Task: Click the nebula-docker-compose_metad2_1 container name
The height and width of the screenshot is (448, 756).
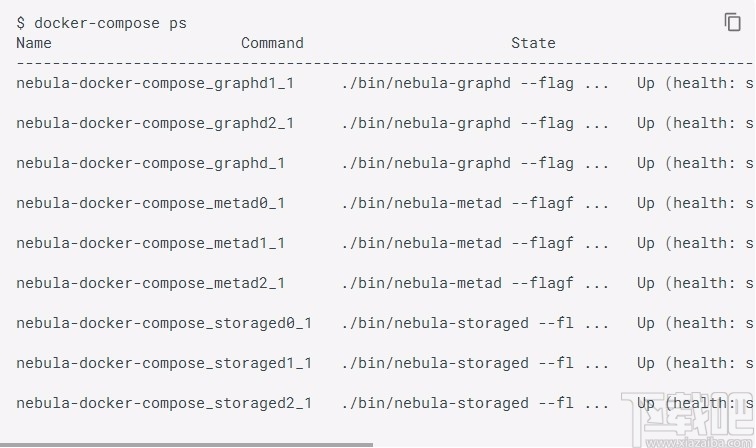Action: coord(150,283)
